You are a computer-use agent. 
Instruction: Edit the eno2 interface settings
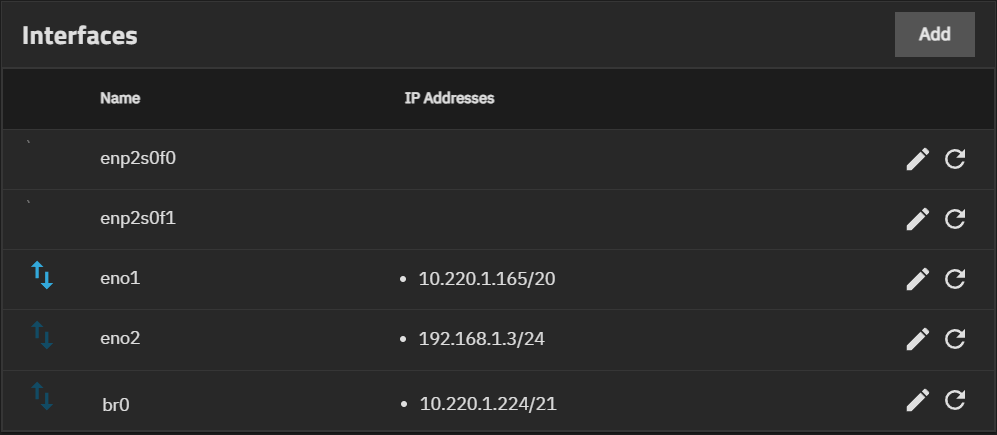point(917,339)
